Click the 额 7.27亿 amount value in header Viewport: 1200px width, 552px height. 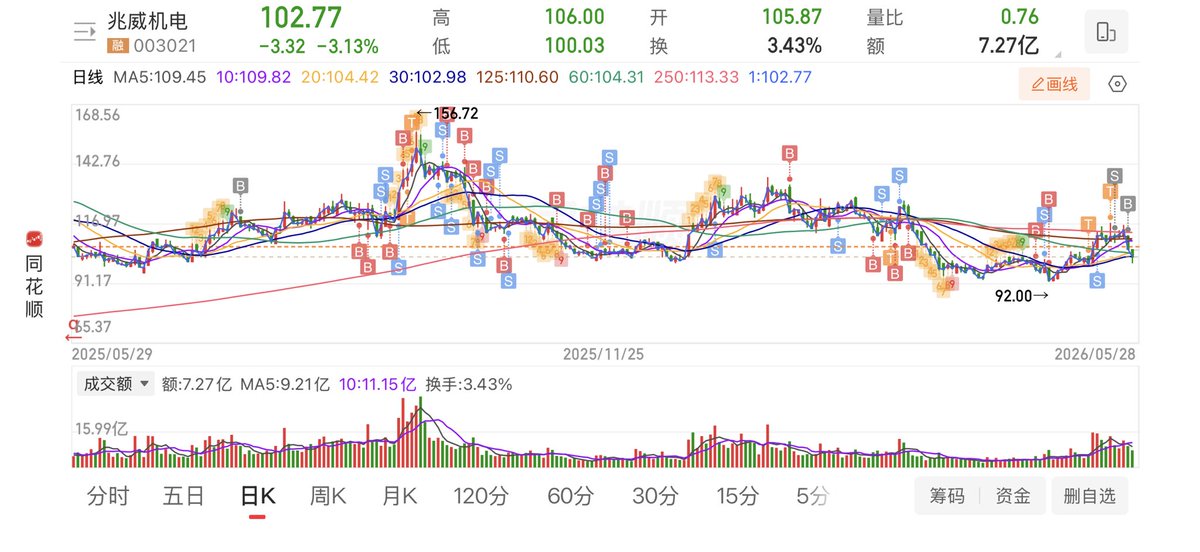coord(1007,46)
